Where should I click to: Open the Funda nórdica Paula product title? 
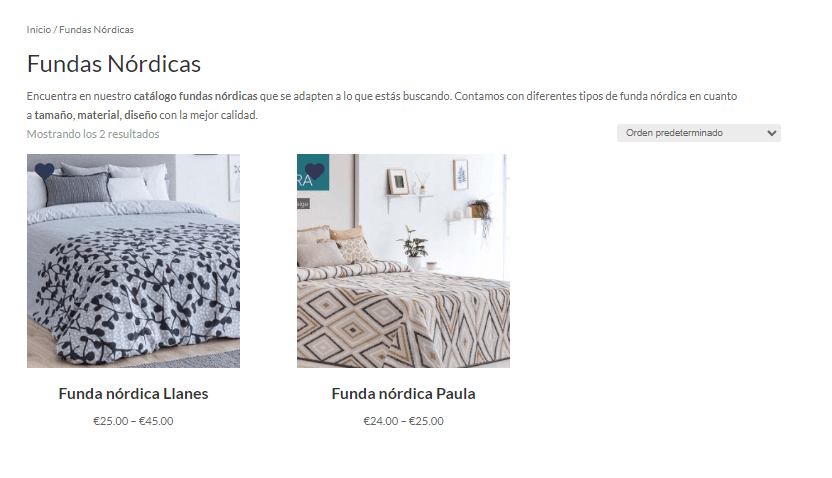tap(403, 394)
